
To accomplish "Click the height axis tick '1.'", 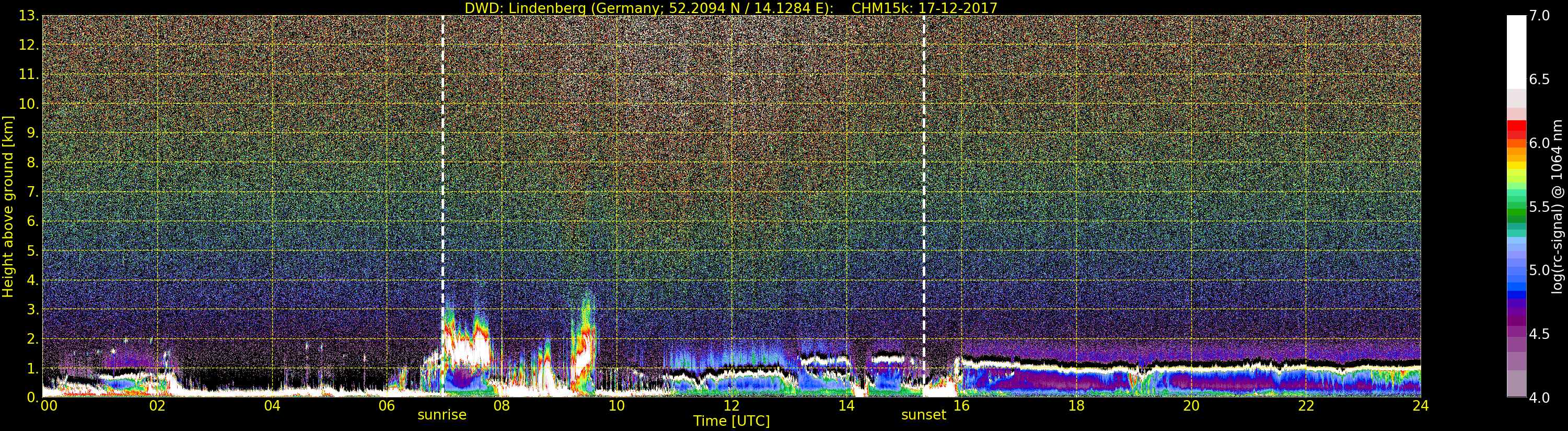I will tap(32, 368).
